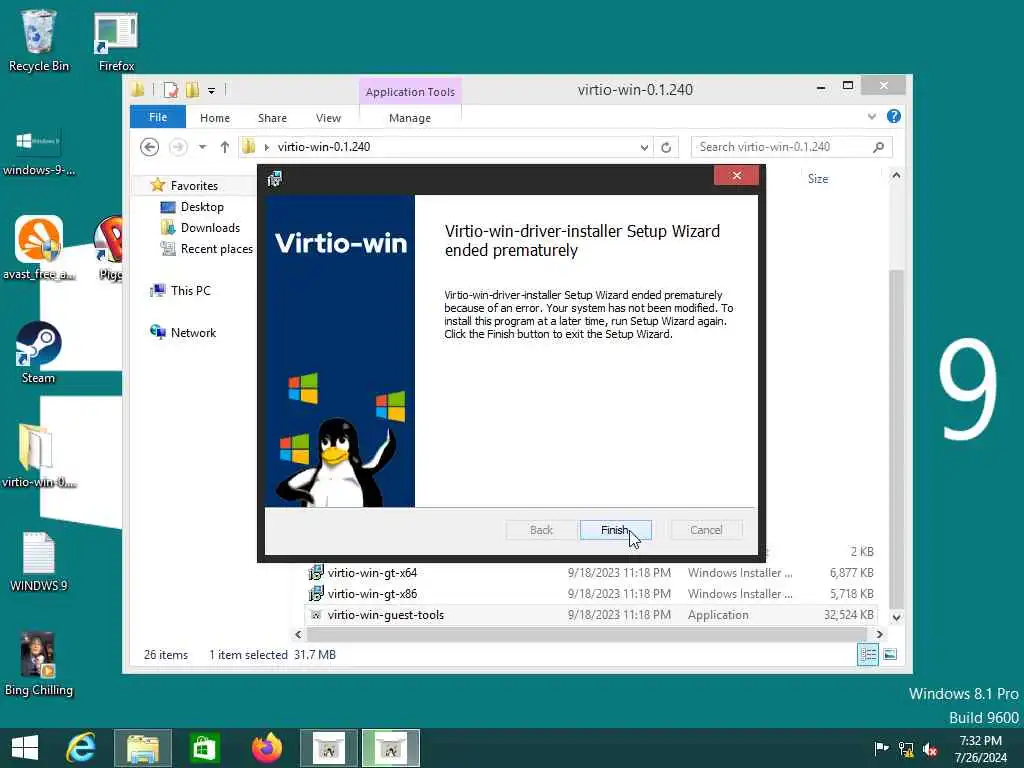Click horizontal scrollbar left arrow
The width and height of the screenshot is (1024, 768).
click(298, 634)
